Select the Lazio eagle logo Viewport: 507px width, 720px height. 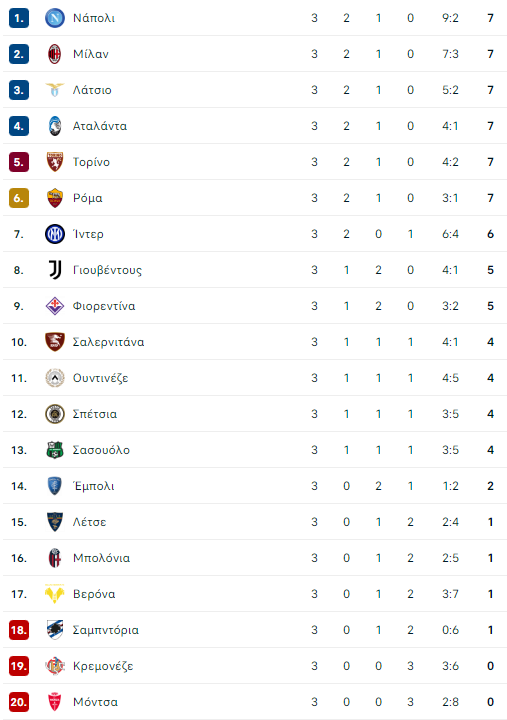(55, 90)
